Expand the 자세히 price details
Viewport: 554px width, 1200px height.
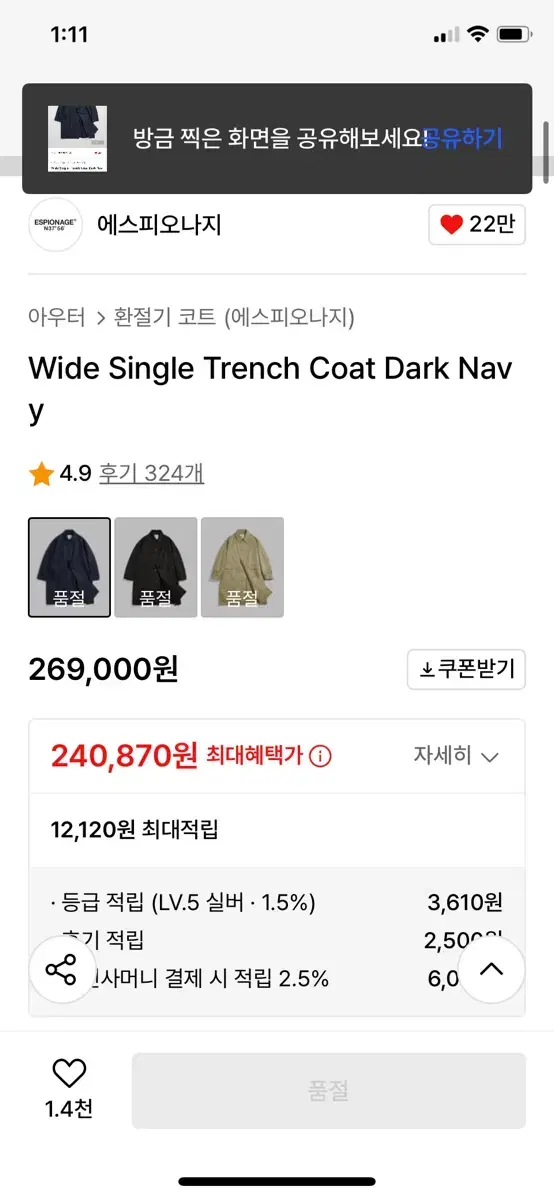456,756
